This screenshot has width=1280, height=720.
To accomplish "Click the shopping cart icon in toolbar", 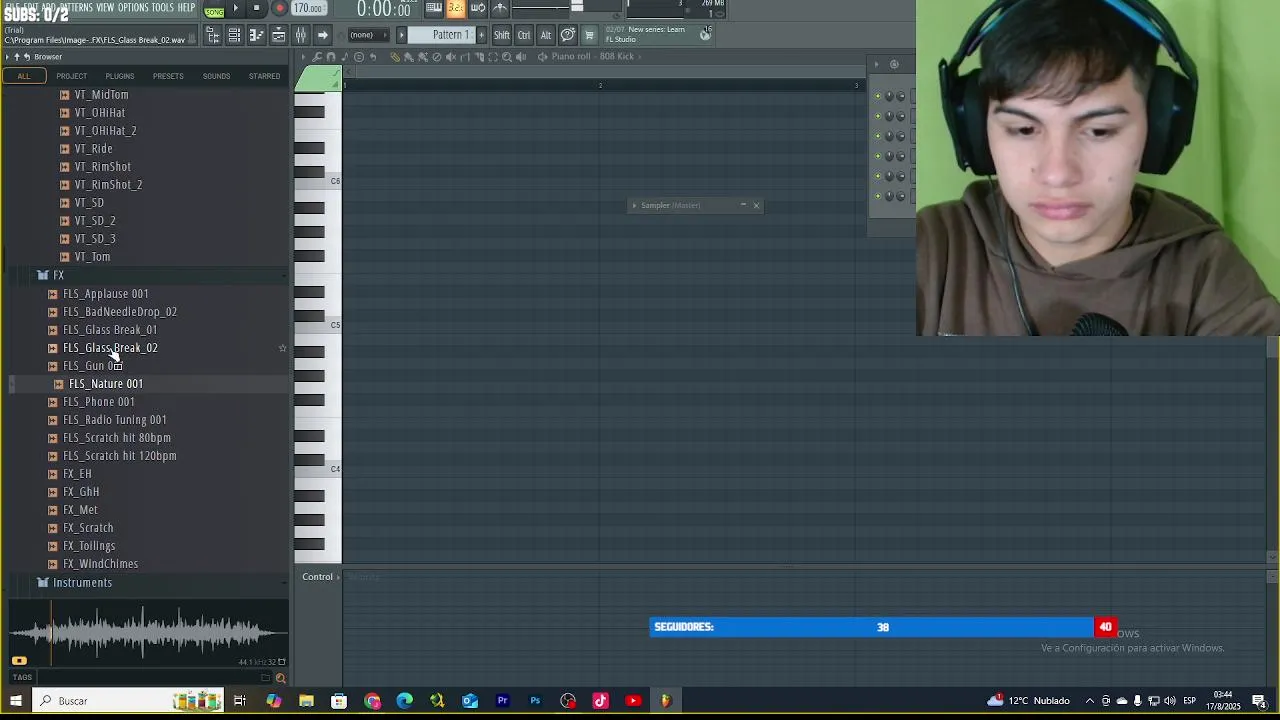I will click(589, 35).
